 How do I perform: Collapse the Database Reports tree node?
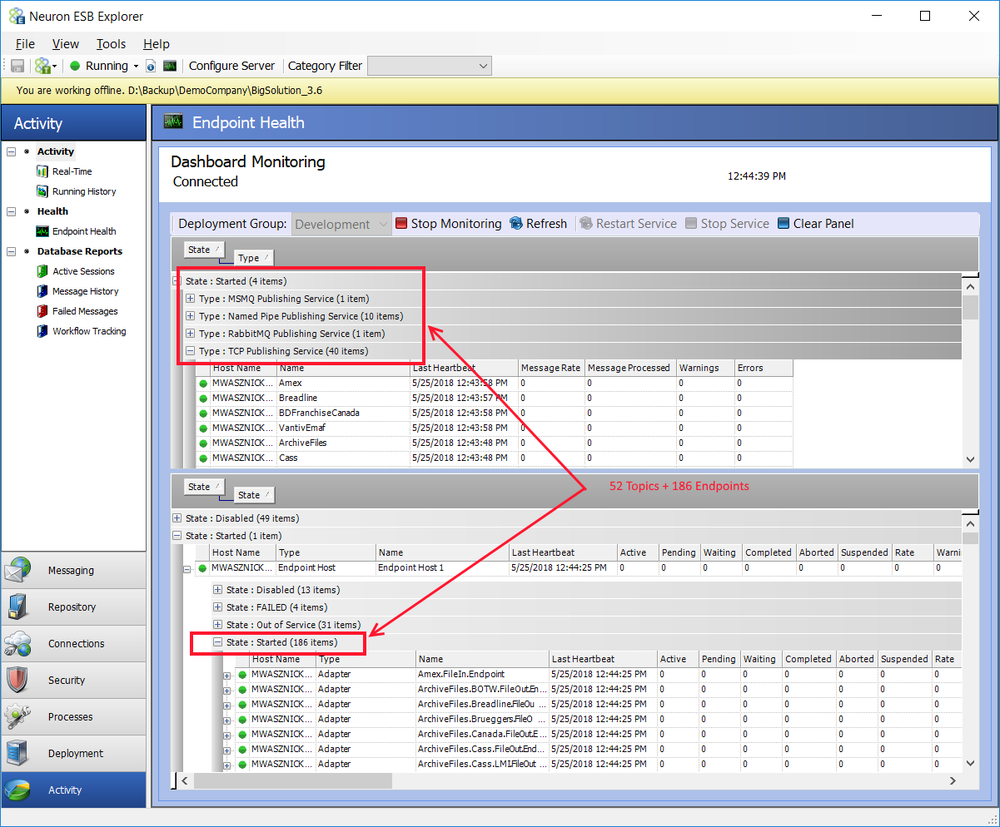point(11,251)
